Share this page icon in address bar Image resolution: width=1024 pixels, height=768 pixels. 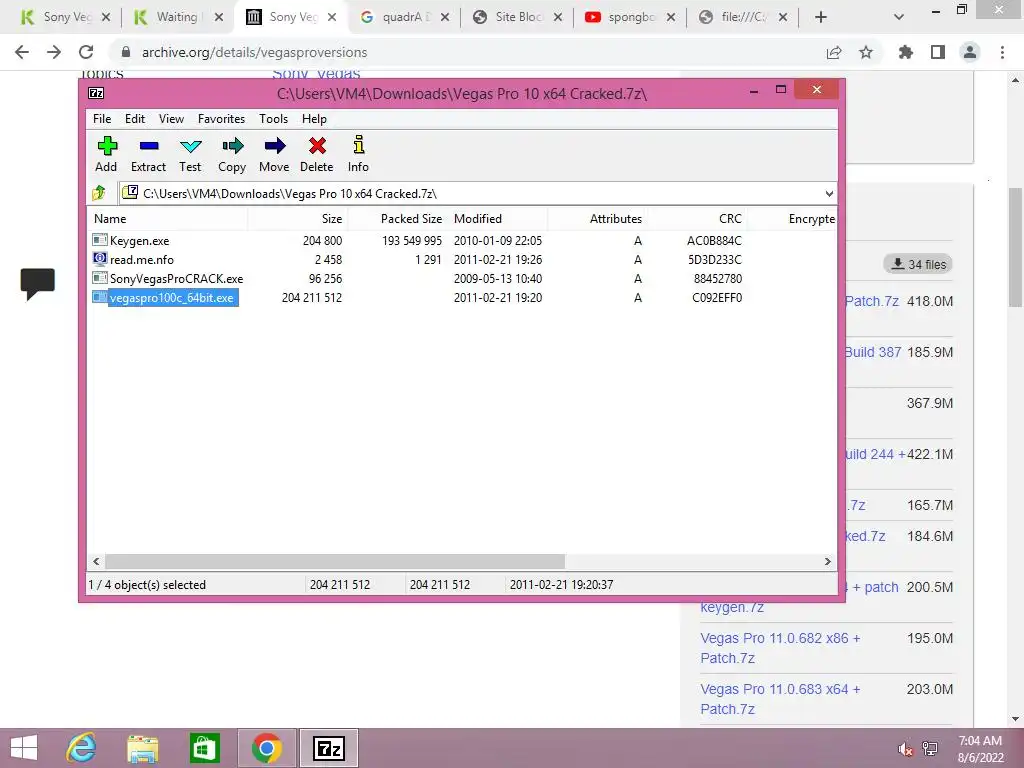(834, 52)
